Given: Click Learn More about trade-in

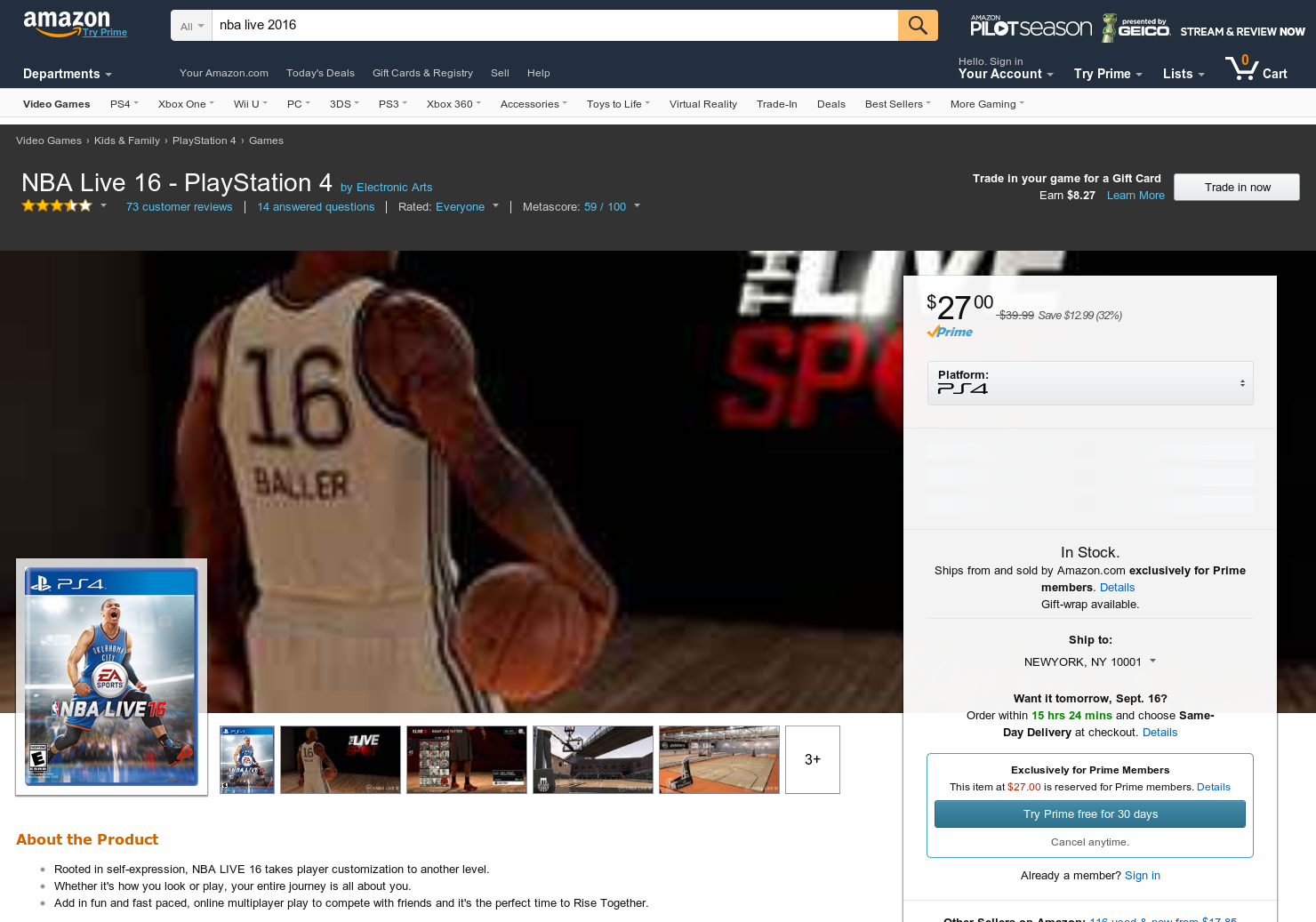Looking at the screenshot, I should [1135, 196].
